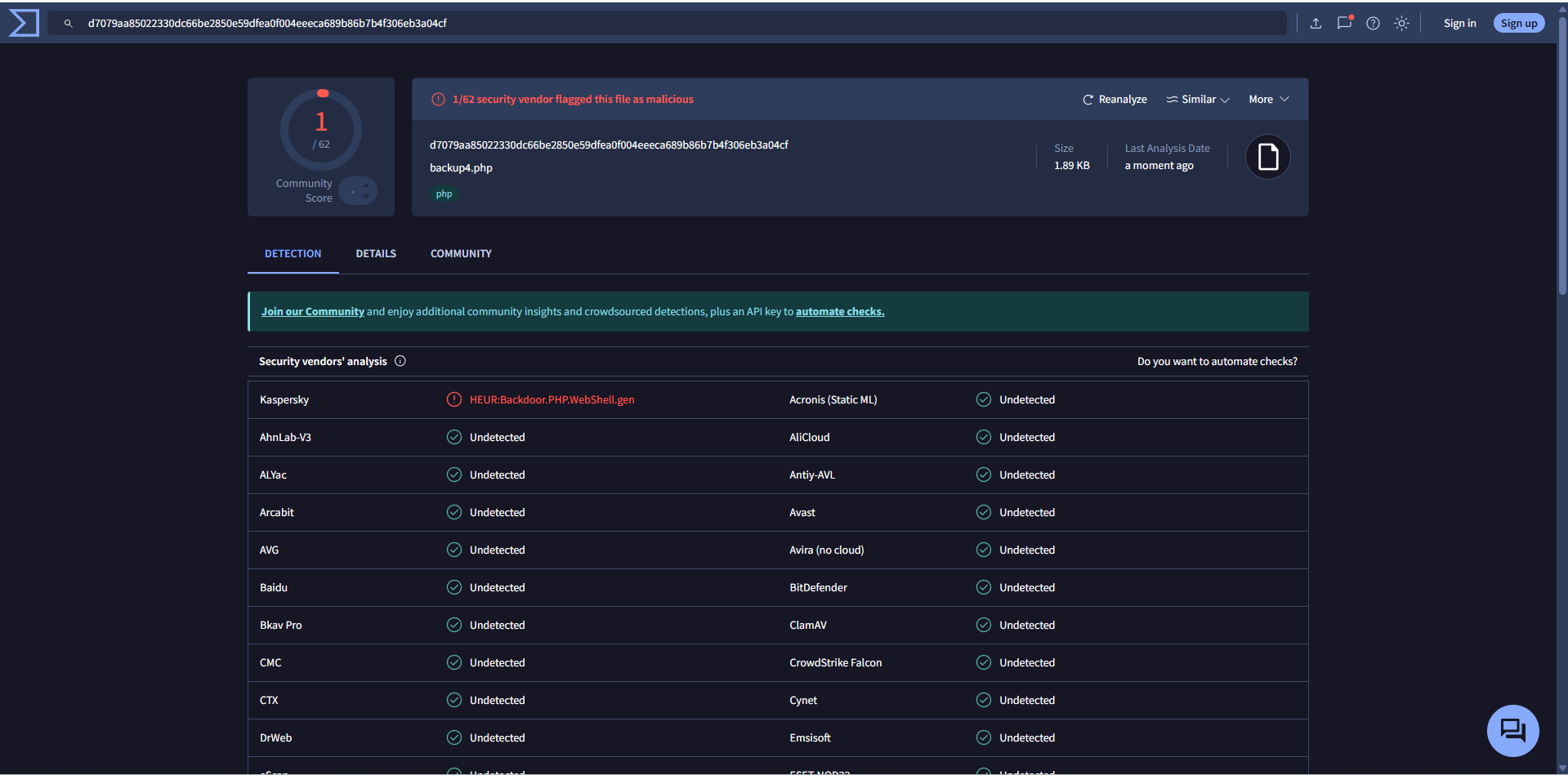Click the Undetected checkmark beside ClamAV
Viewport: 1568px width, 775px height.
point(983,625)
